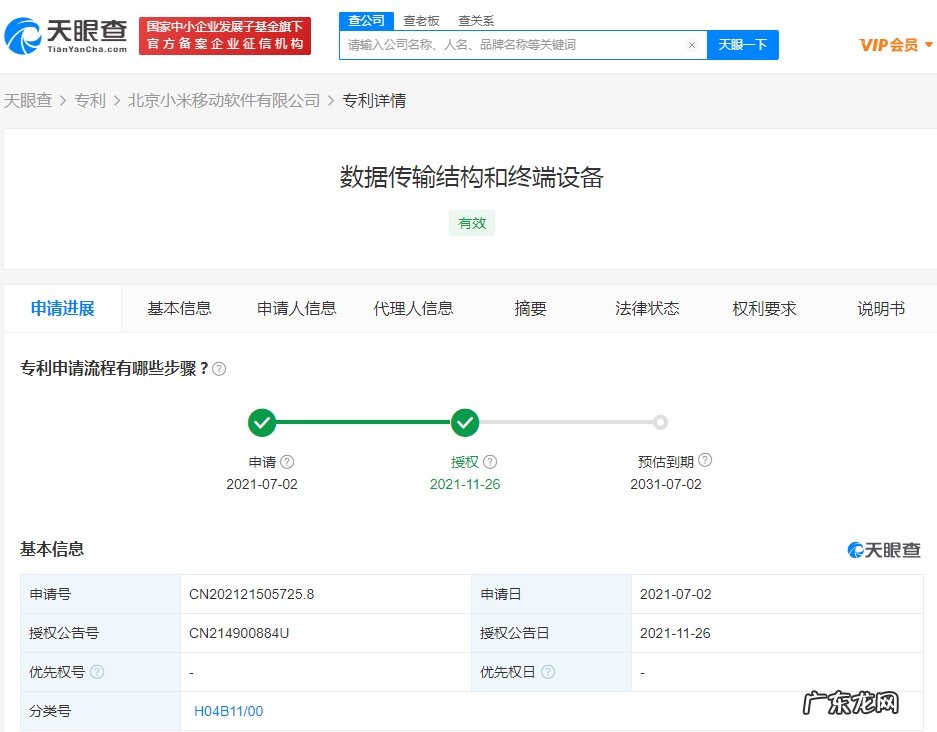
Task: Open the H04B11/00 classification link
Action: (227, 711)
